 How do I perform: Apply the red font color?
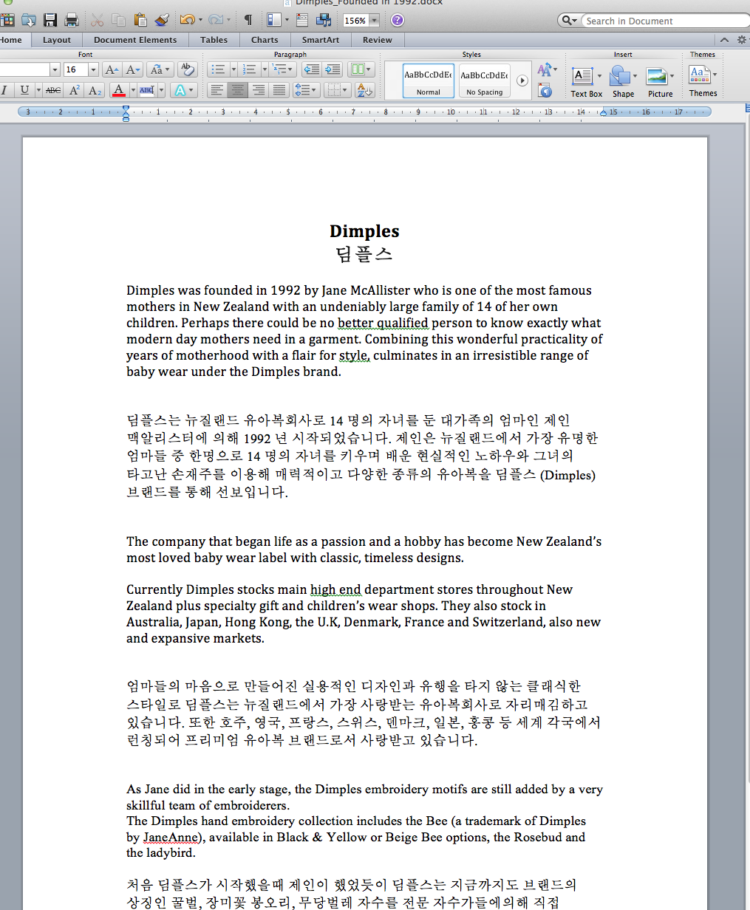click(119, 90)
